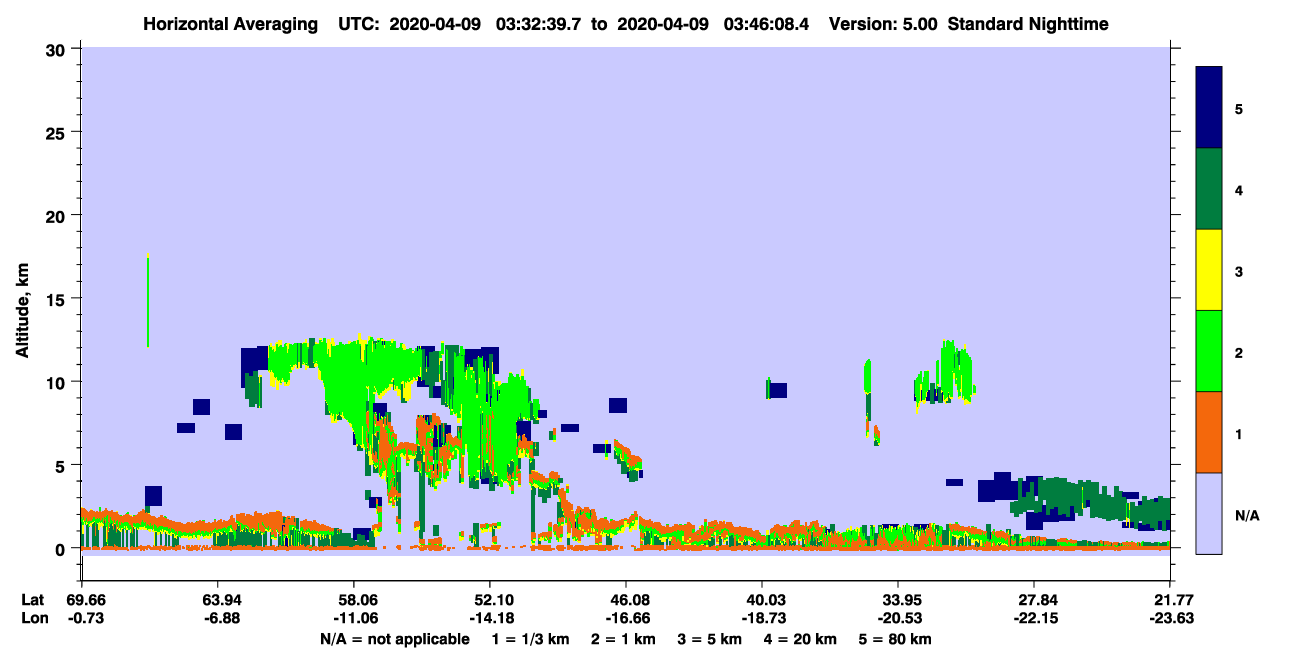The image size is (1300, 667).
Task: Click the thin green vertical streak near 15 km
Action: [148, 300]
